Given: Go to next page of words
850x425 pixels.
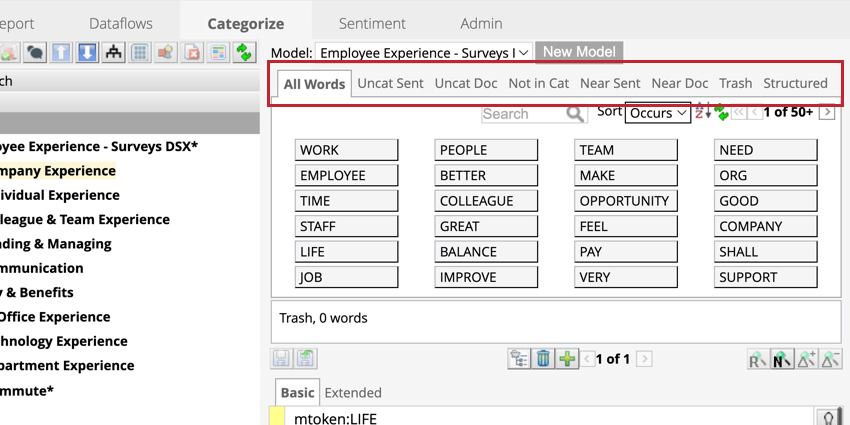Looking at the screenshot, I should 827,113.
